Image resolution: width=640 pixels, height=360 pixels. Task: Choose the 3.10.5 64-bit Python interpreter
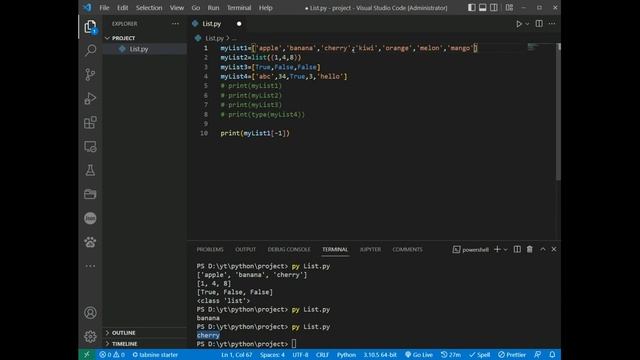380,355
